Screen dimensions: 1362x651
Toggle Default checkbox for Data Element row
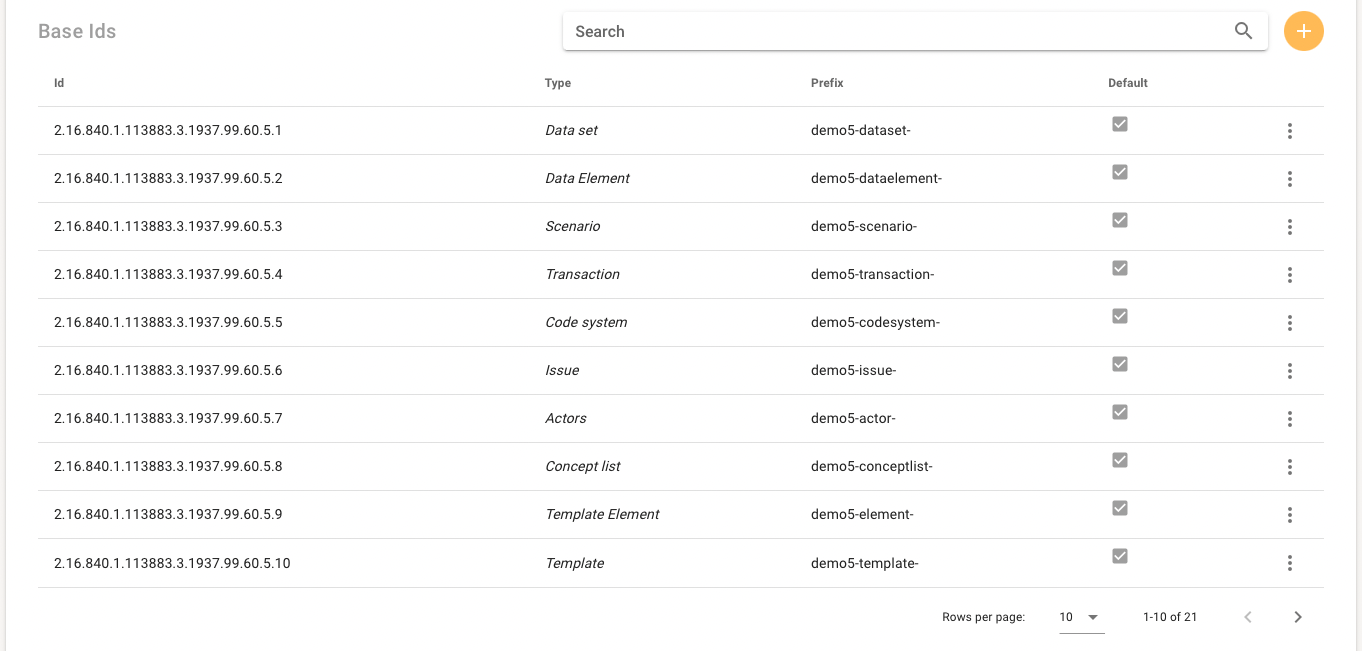point(1120,172)
